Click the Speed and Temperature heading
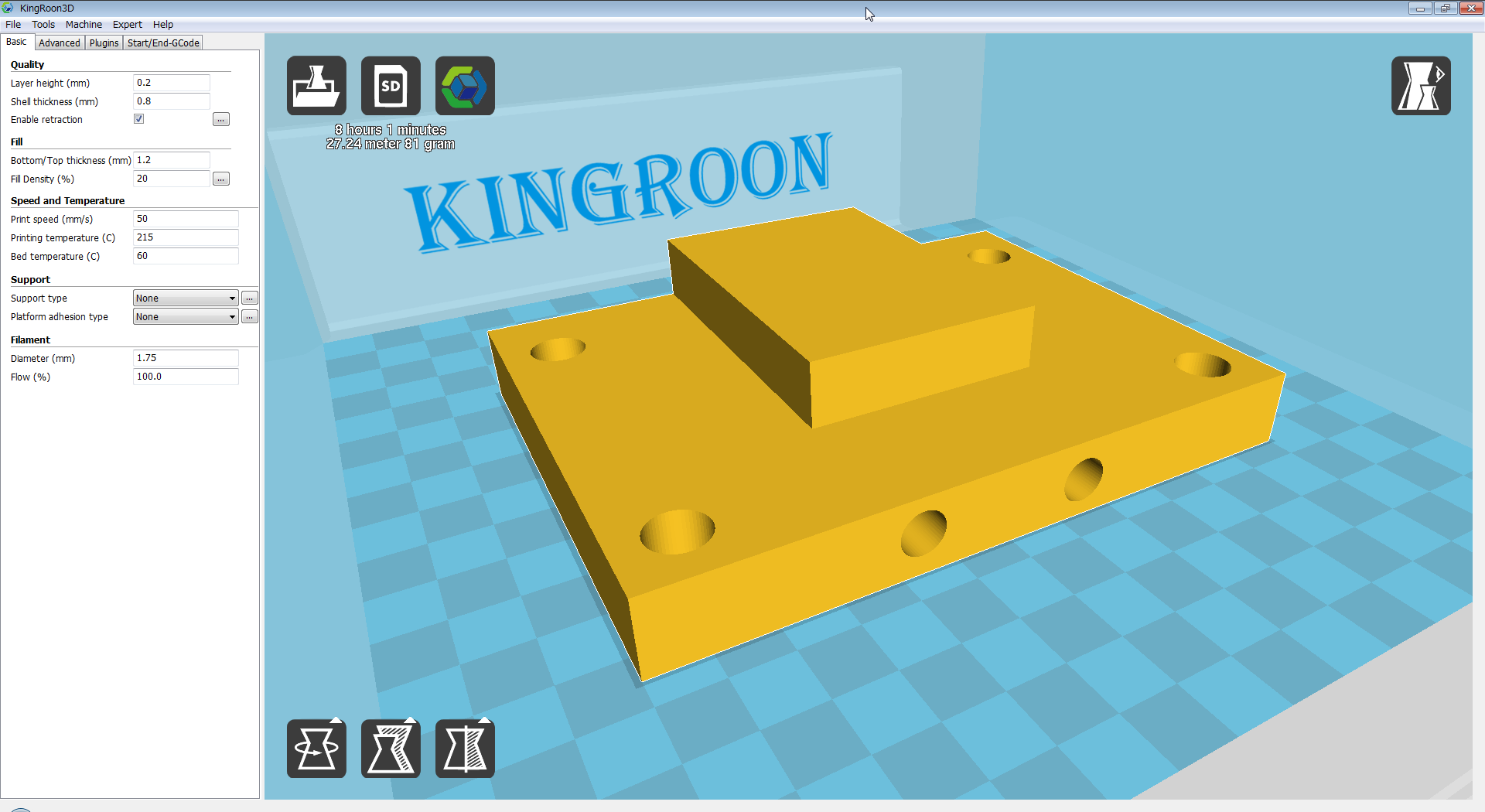The width and height of the screenshot is (1485, 812). (x=67, y=201)
